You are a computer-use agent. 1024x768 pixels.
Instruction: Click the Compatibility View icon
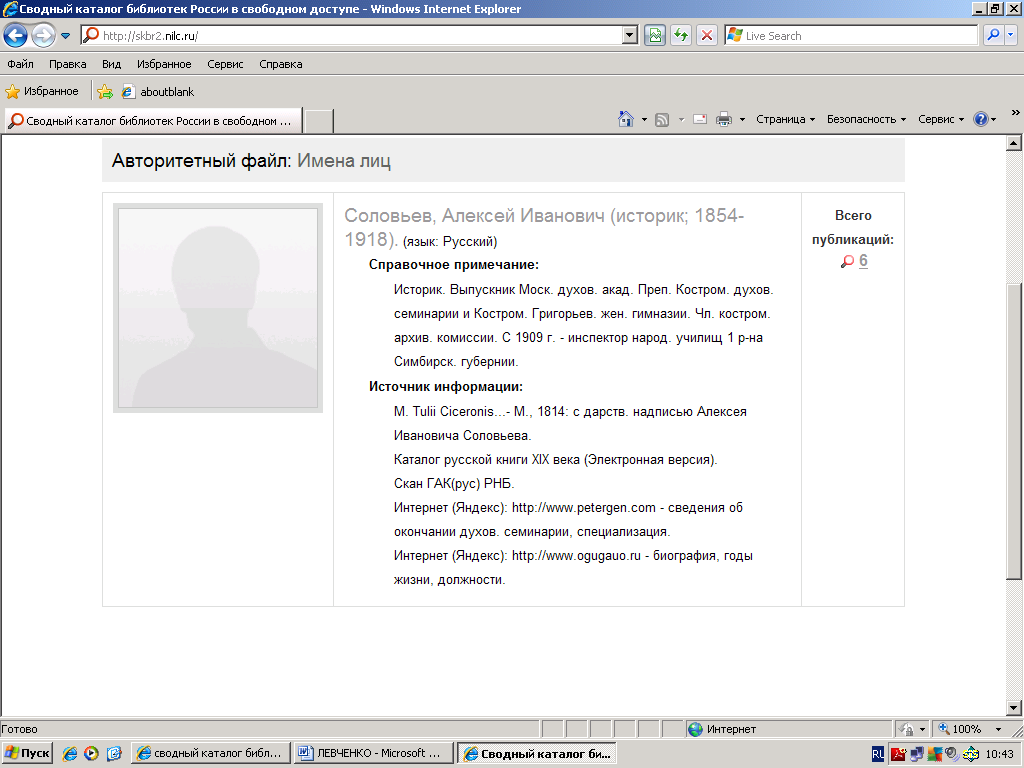pos(655,35)
